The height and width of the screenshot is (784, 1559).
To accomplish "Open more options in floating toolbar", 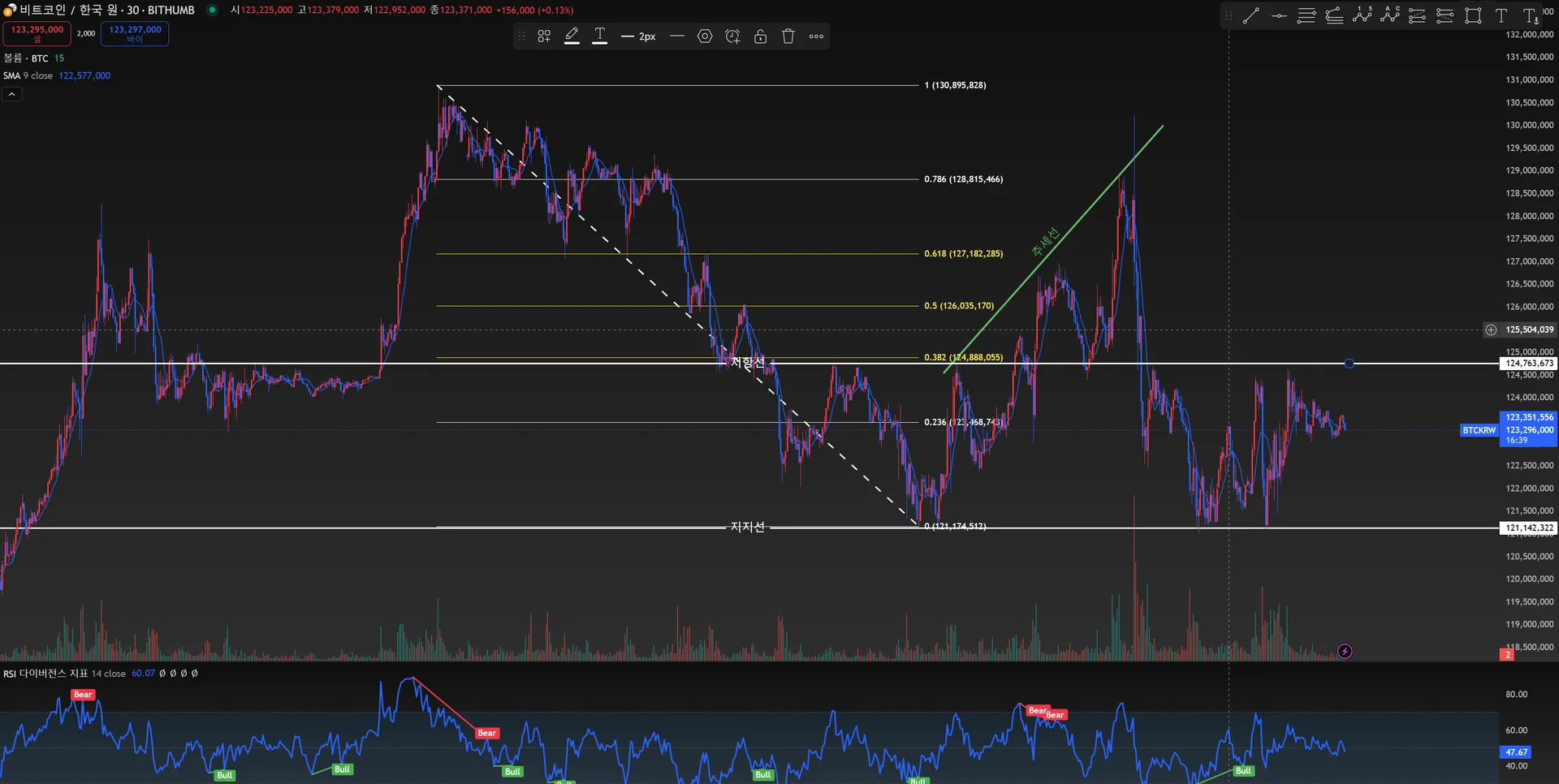I will (816, 37).
